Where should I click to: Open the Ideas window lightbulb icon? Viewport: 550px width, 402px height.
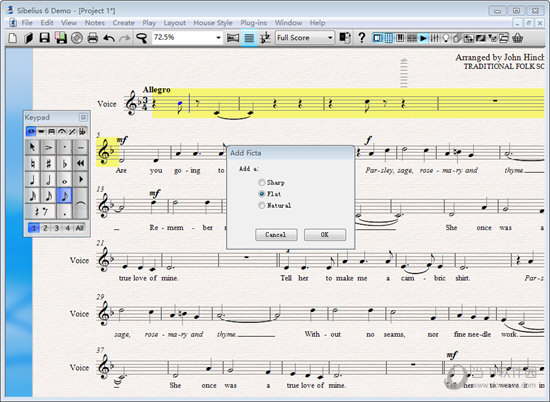click(446, 38)
